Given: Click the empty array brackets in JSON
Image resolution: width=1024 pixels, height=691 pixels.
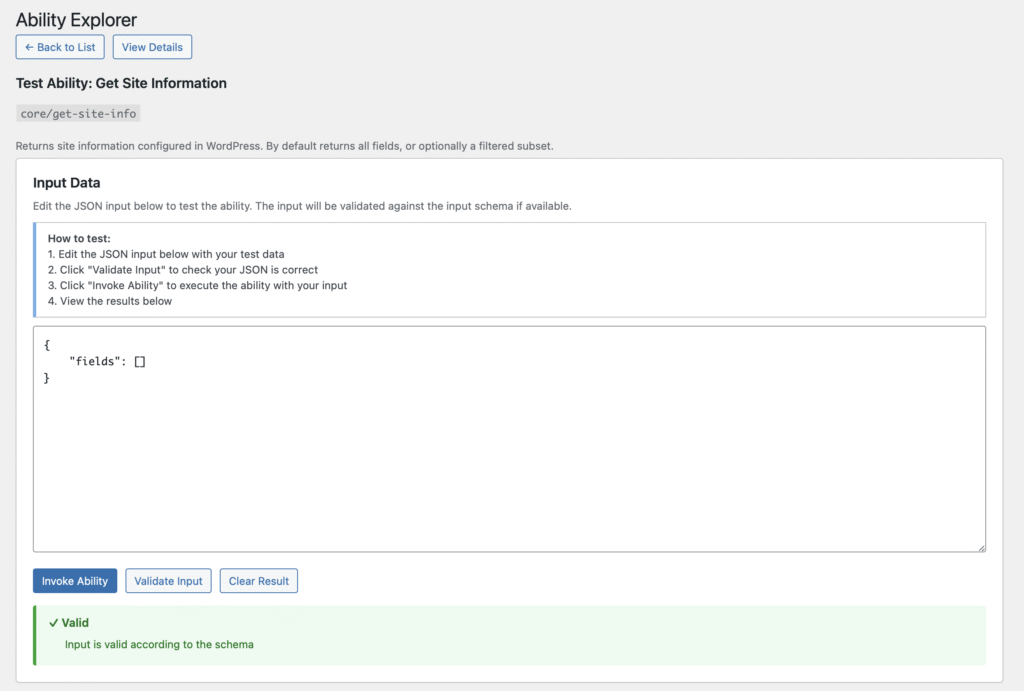Looking at the screenshot, I should point(140,362).
